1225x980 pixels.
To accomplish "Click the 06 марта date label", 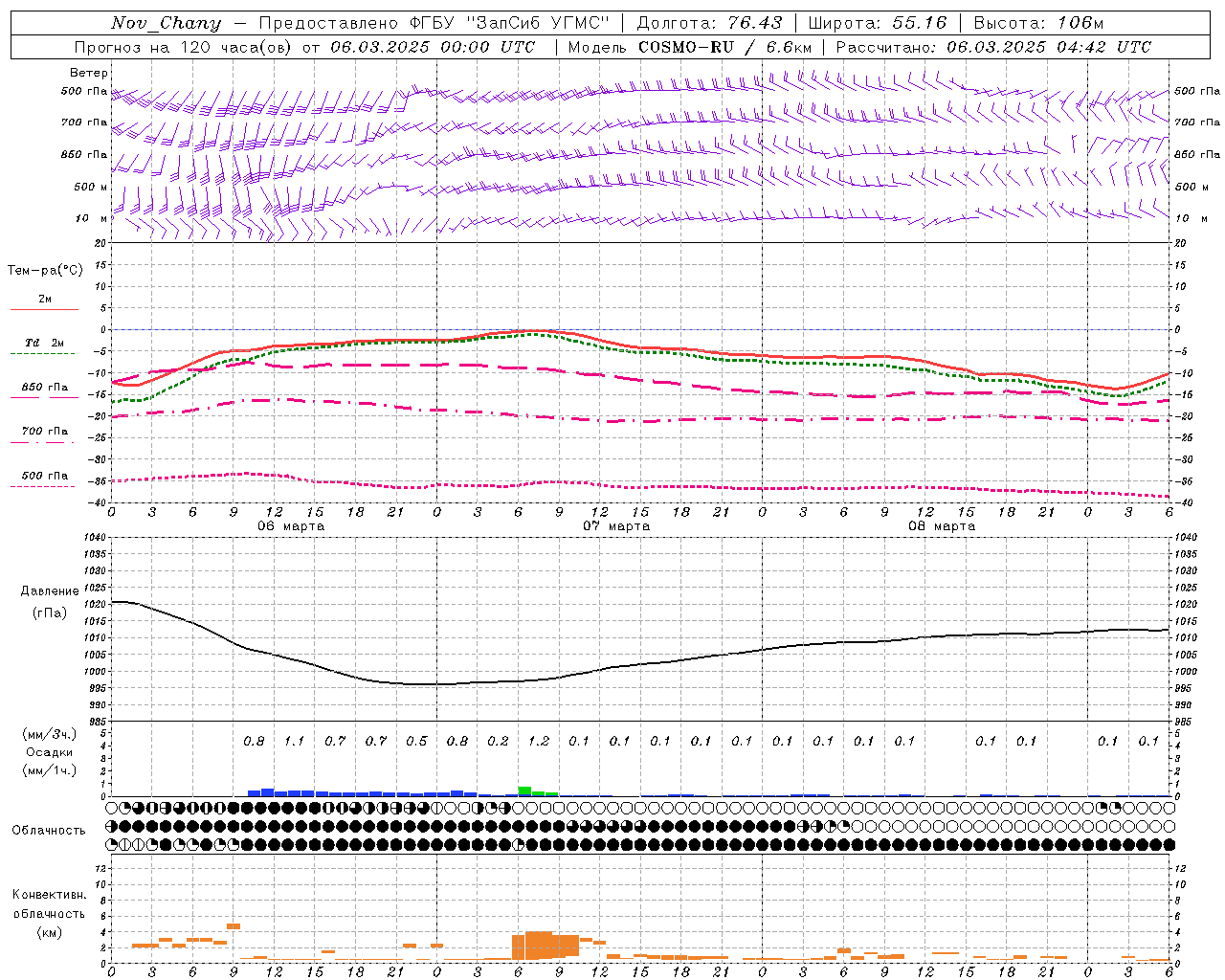I will [x=291, y=526].
